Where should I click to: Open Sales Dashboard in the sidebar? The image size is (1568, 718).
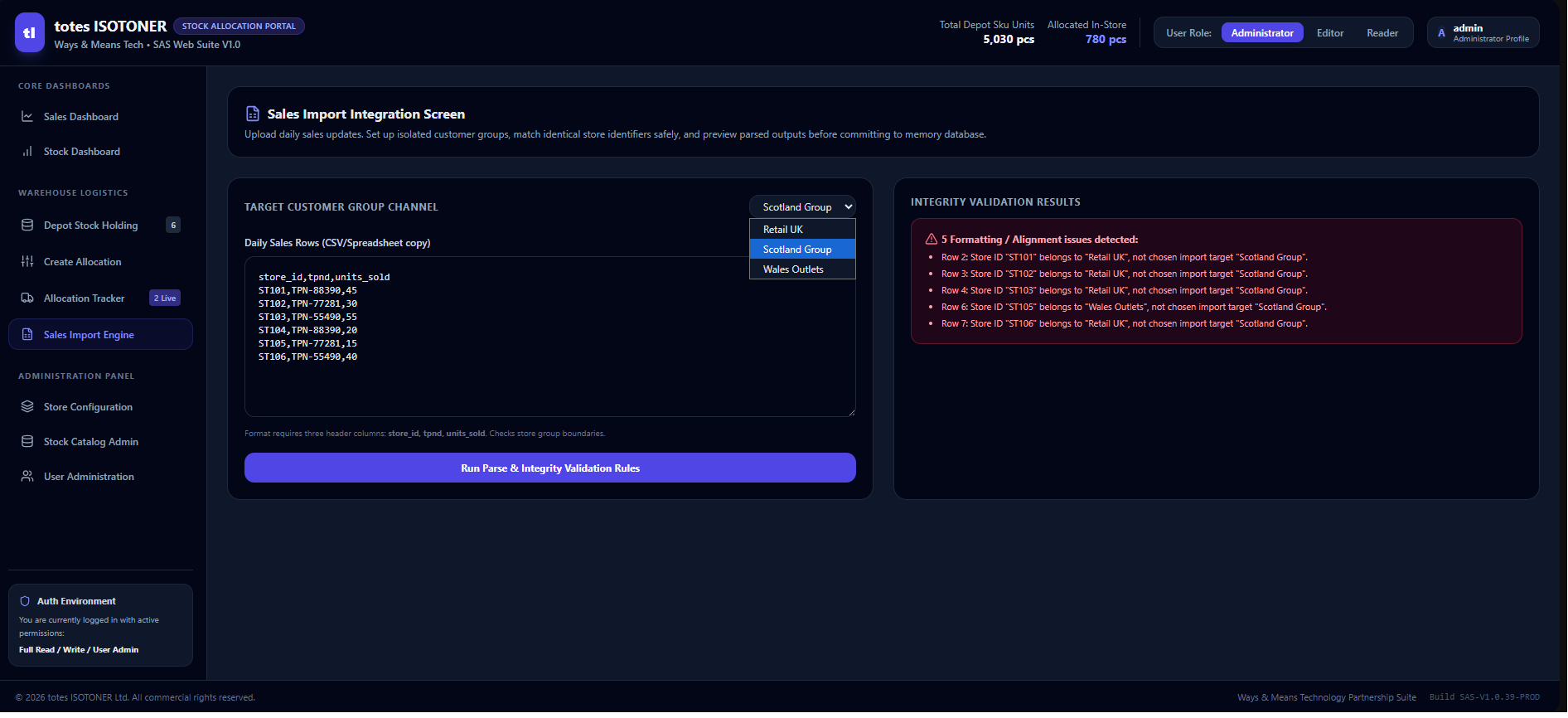[100, 117]
